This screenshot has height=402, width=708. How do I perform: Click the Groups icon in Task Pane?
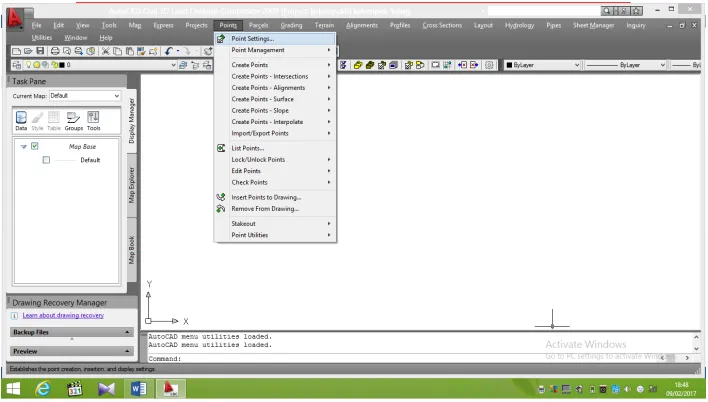74,121
